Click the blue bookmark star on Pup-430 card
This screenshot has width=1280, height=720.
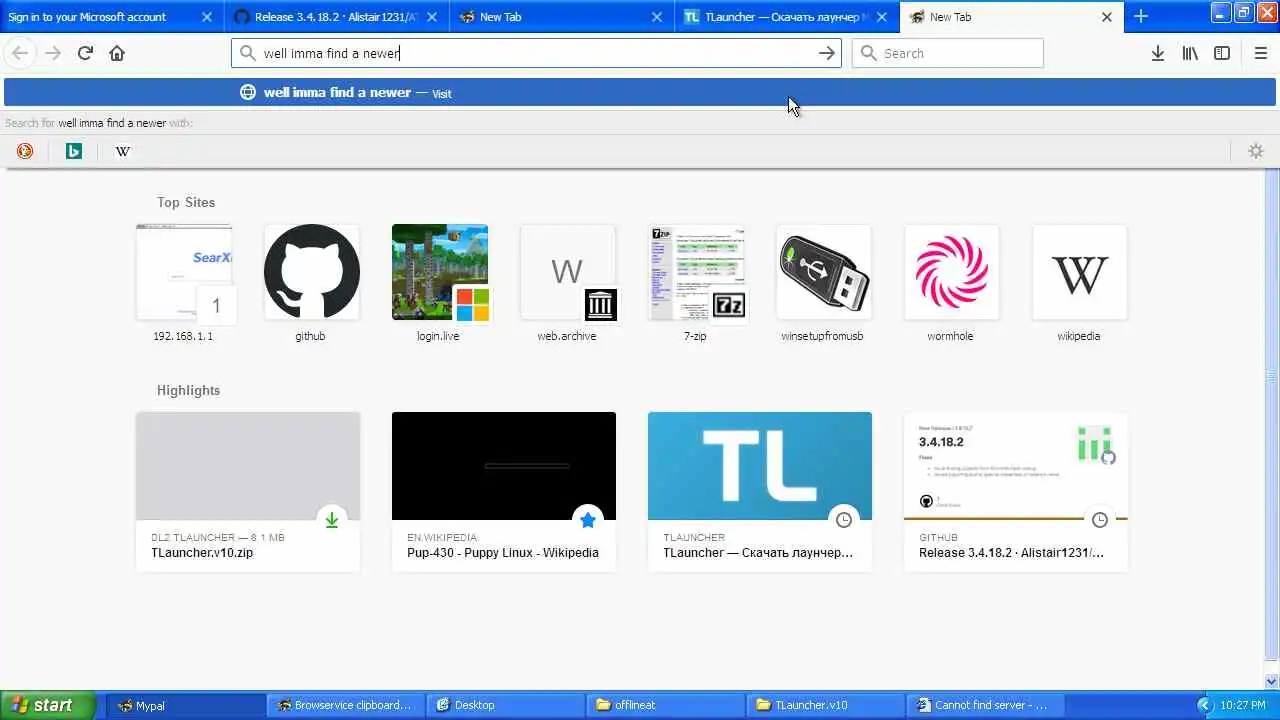588,520
